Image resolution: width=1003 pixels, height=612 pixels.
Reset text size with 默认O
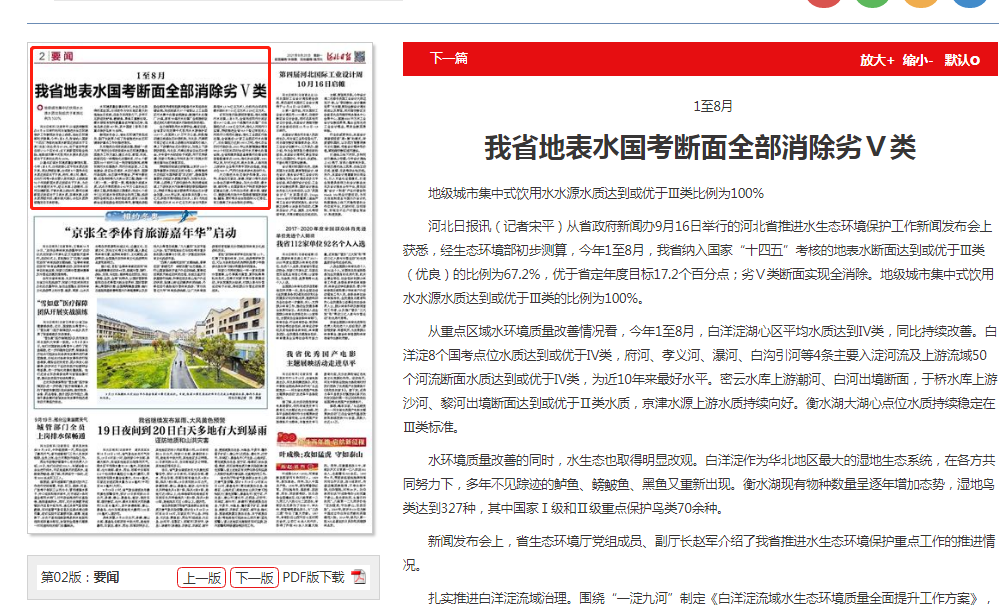[x=962, y=60]
